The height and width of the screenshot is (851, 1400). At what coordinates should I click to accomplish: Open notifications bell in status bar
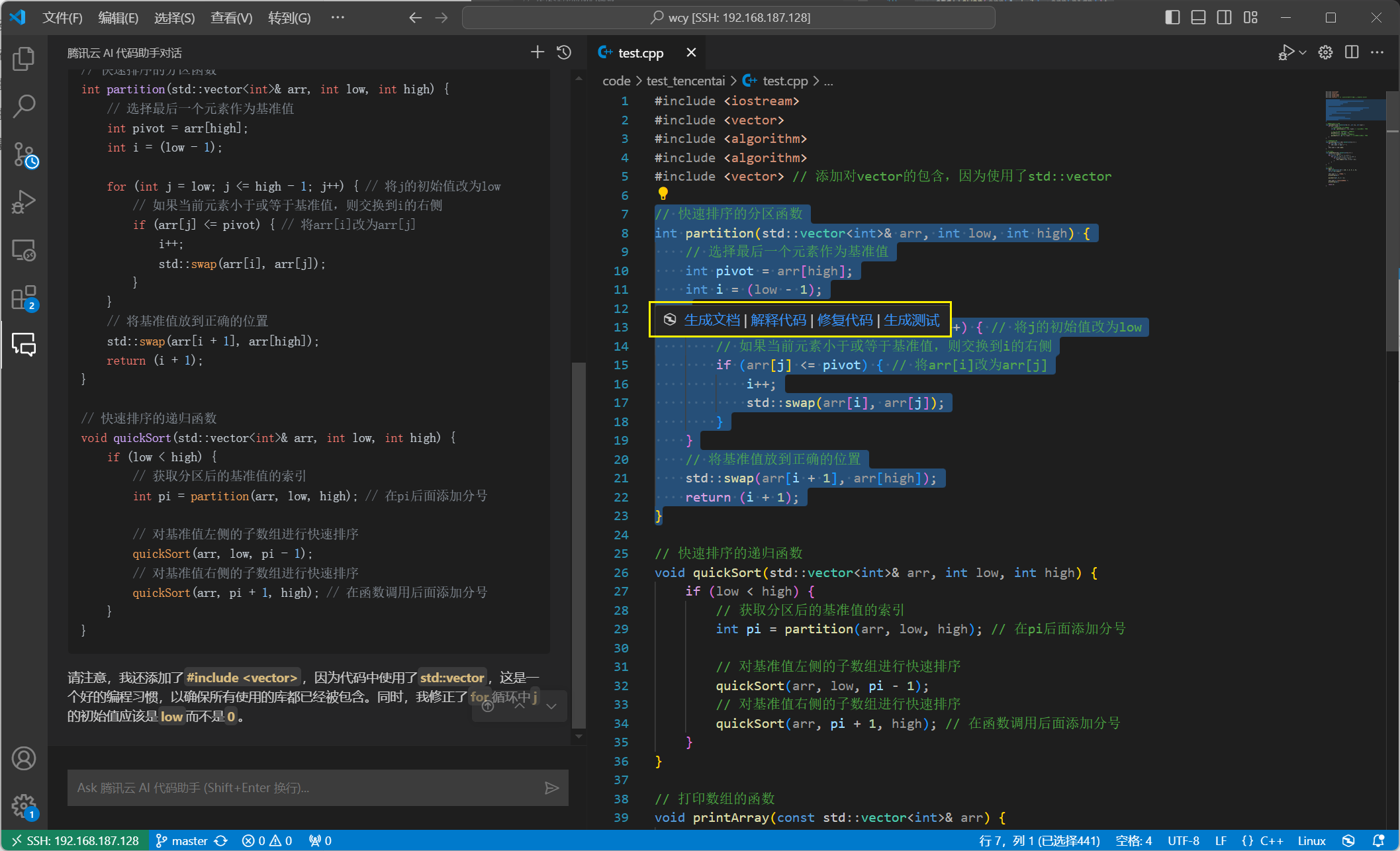click(x=1378, y=840)
